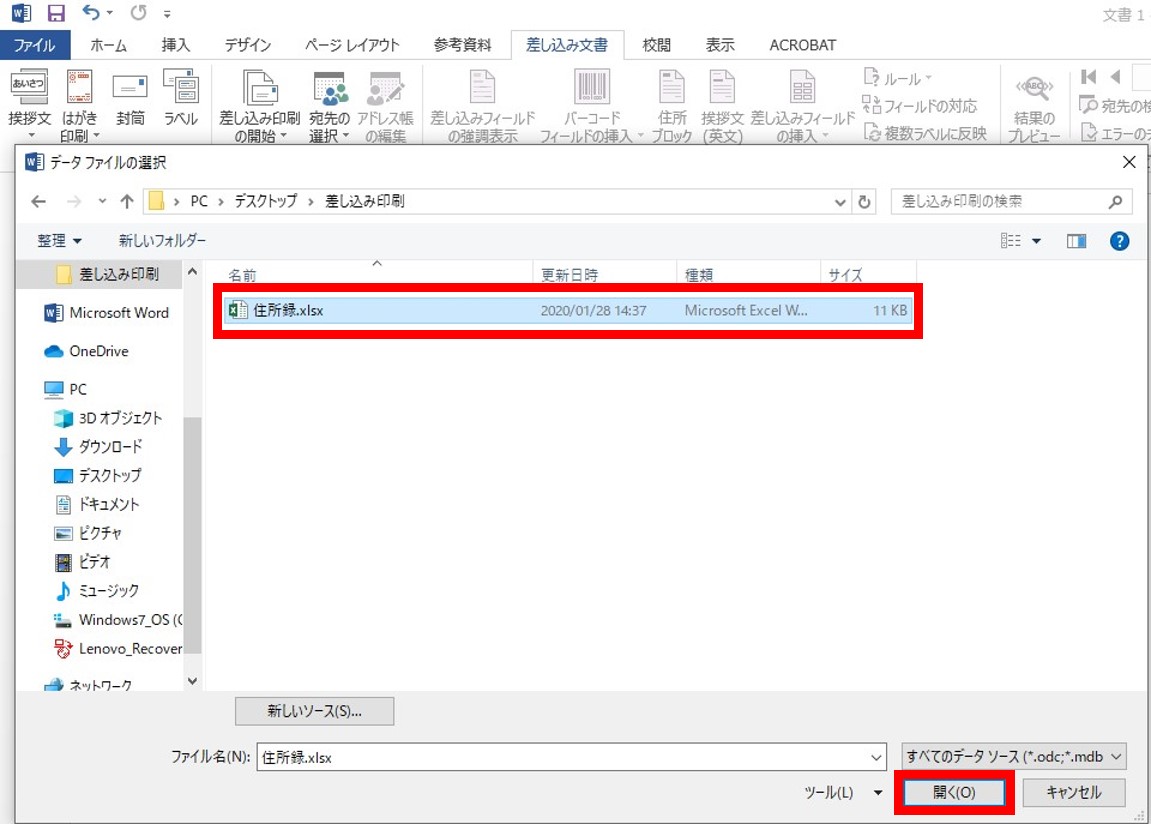
Task: Open the 整理 organize dropdown
Action: (59, 241)
